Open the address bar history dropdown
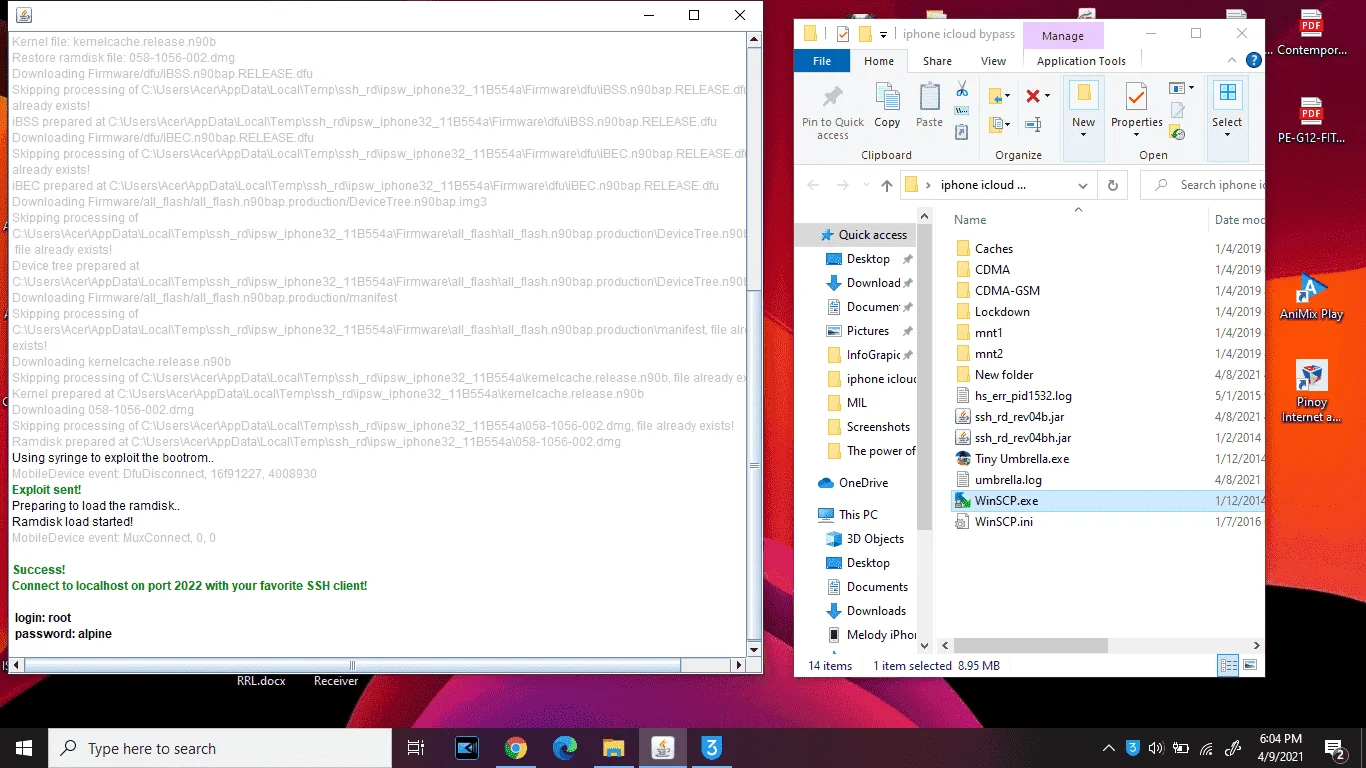The image size is (1366, 768). [1083, 185]
